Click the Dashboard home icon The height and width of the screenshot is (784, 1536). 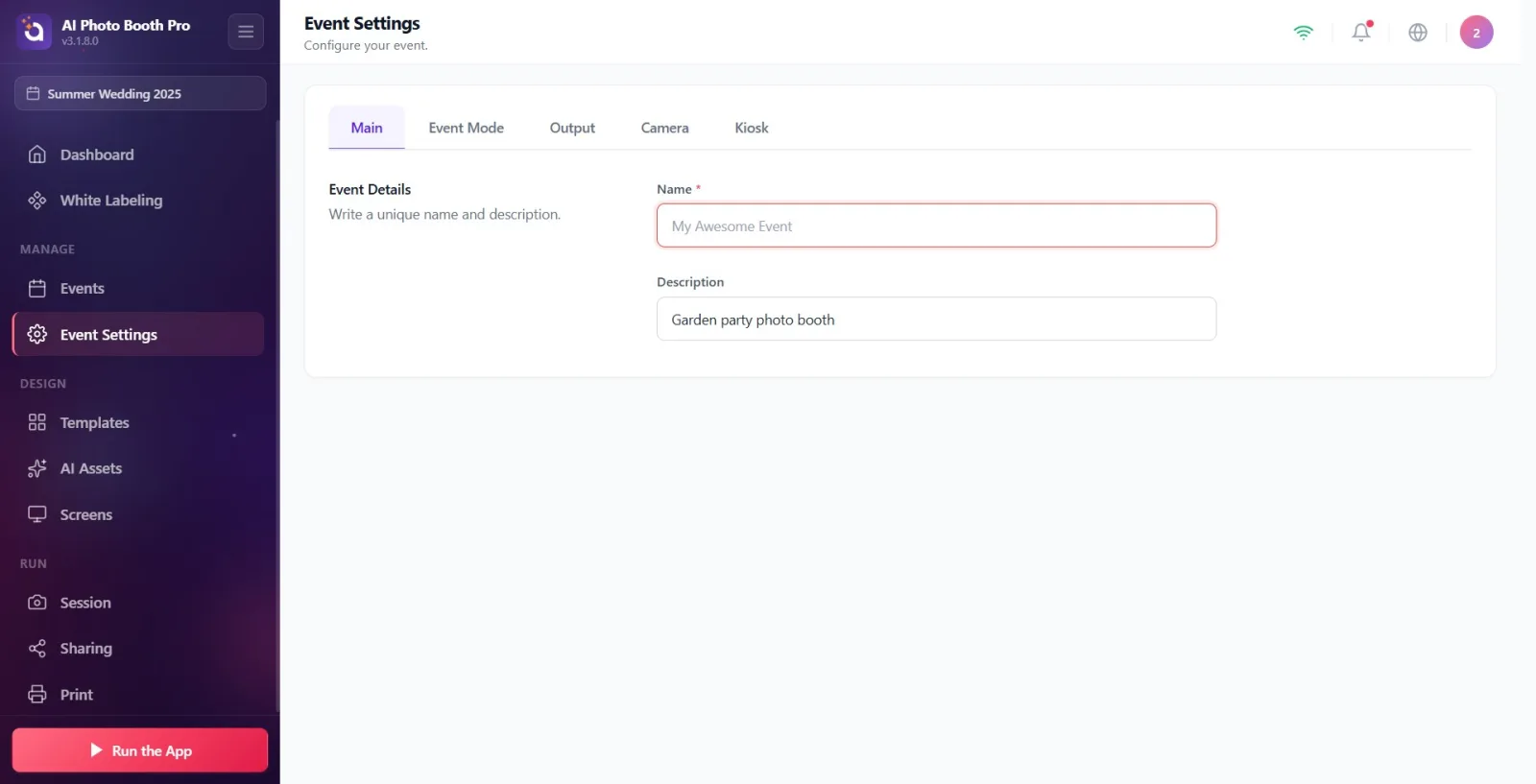coord(37,154)
